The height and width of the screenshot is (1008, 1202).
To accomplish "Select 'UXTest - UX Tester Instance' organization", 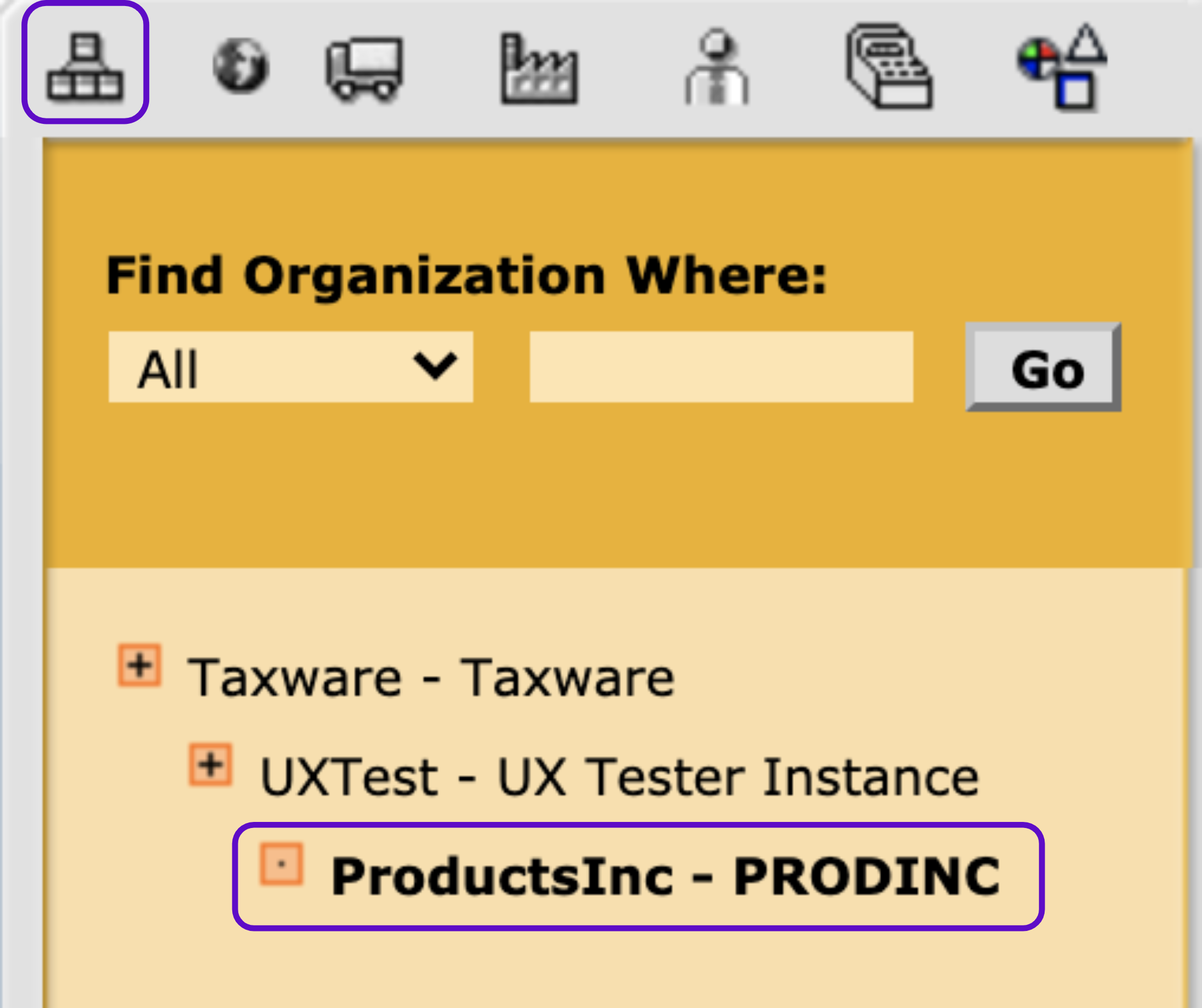I will 619,777.
